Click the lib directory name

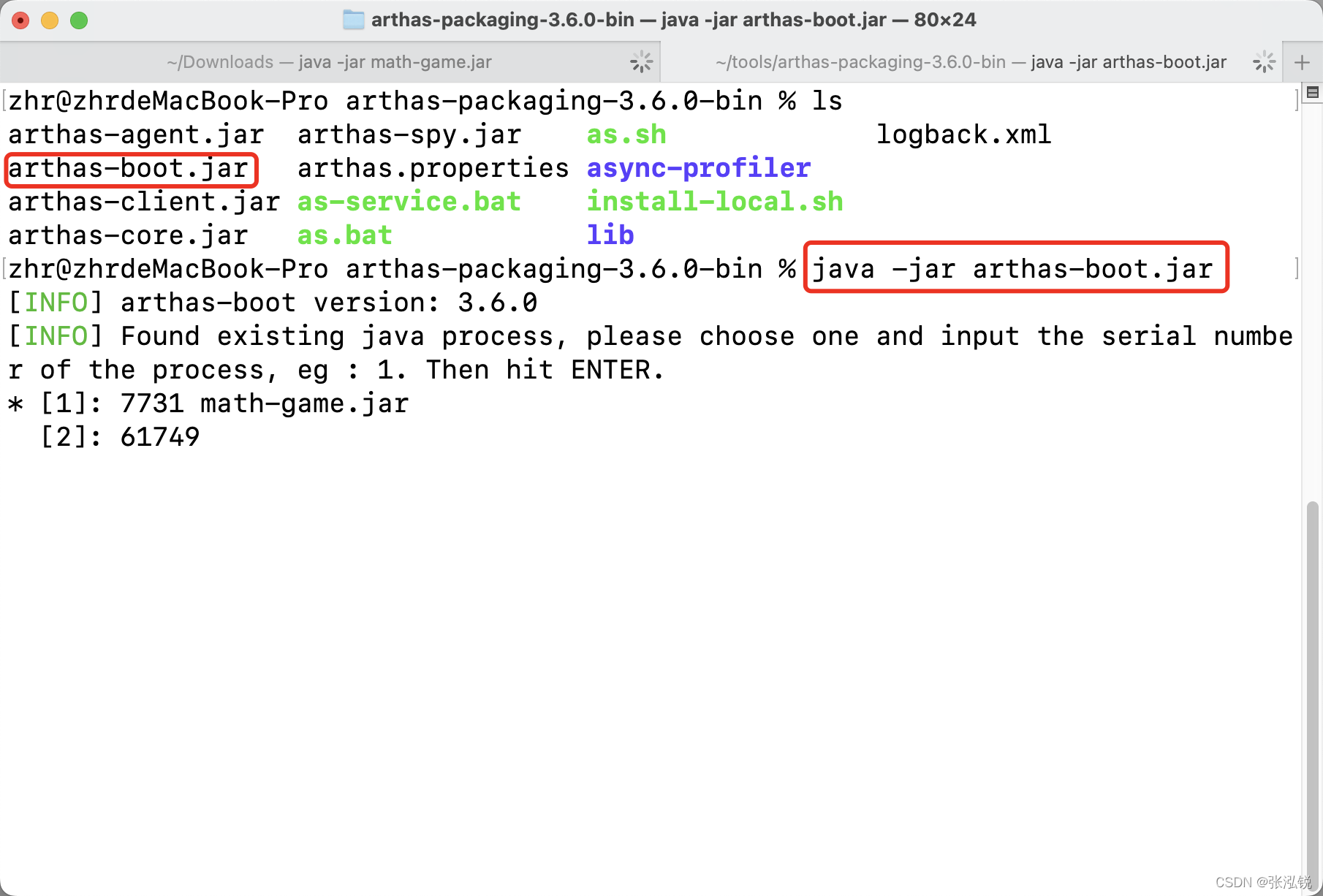[610, 236]
